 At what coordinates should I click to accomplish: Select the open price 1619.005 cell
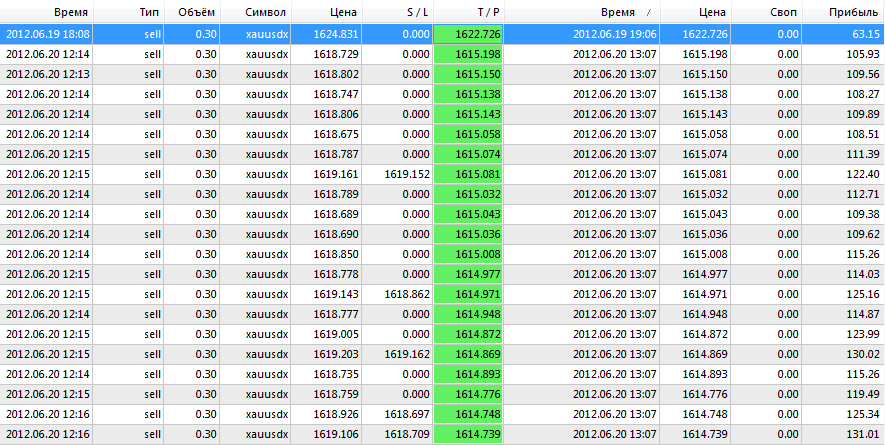pos(327,334)
